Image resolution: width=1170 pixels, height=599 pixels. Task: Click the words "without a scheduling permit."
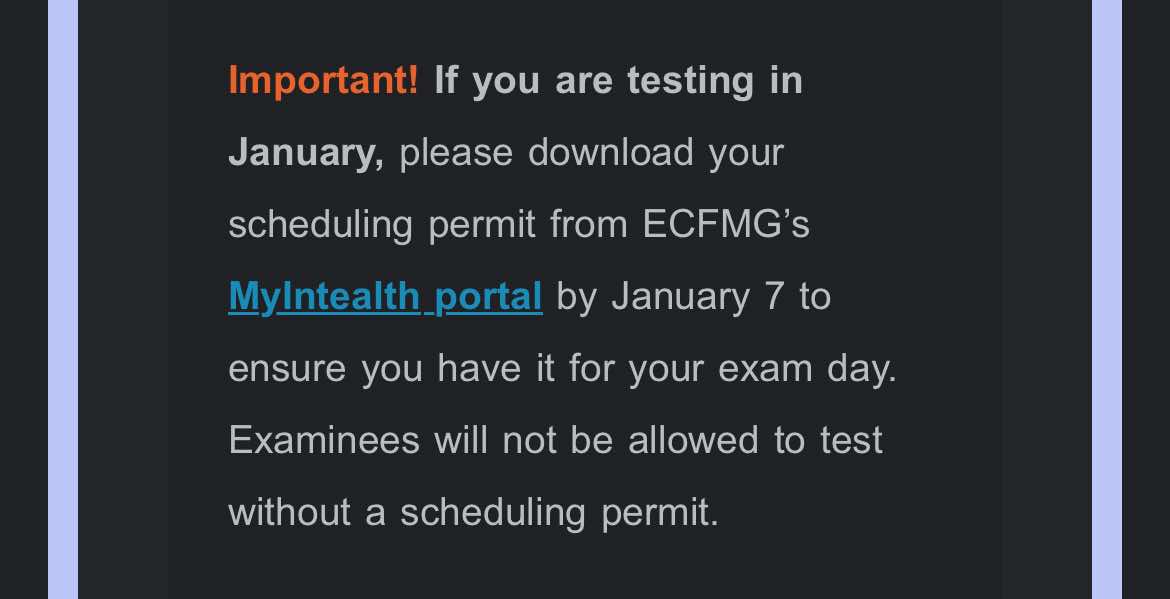coord(473,513)
